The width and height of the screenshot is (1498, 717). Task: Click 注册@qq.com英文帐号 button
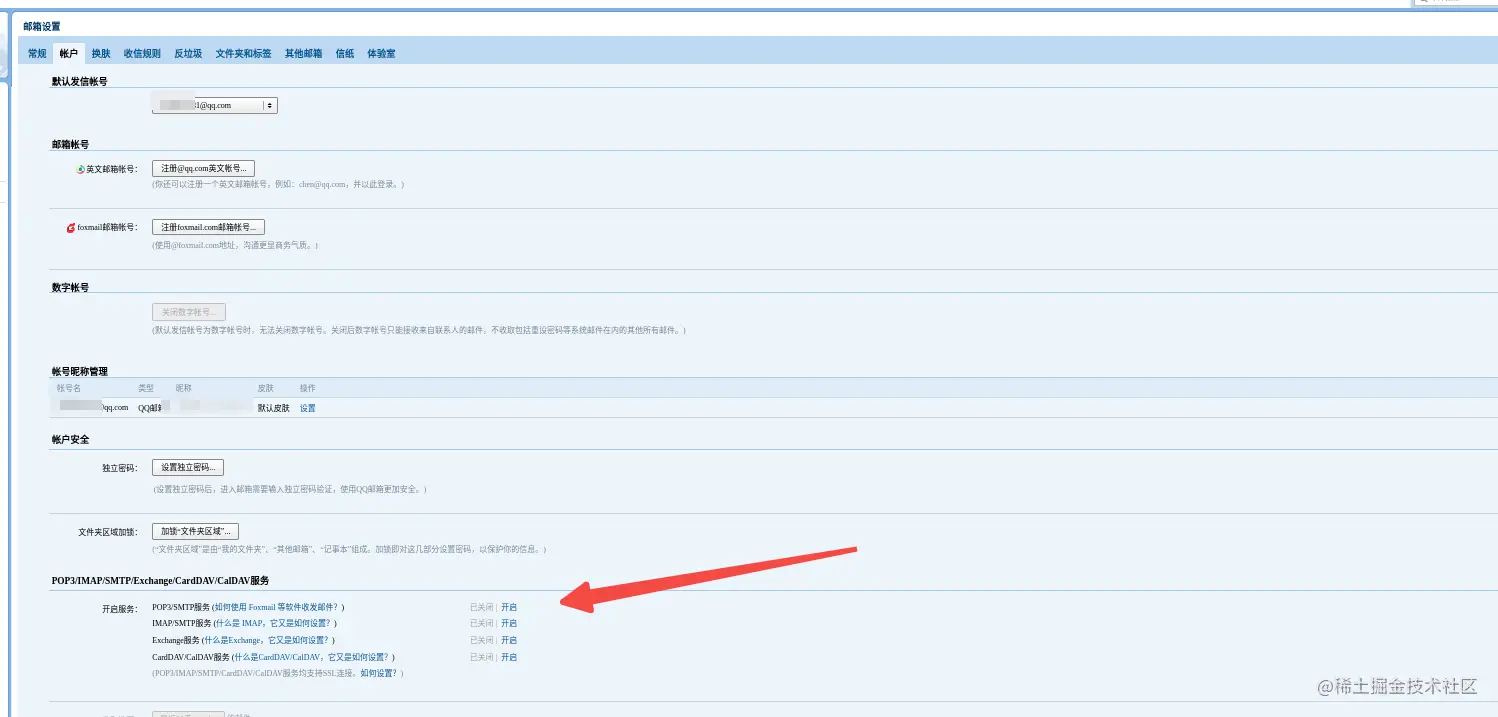(203, 168)
